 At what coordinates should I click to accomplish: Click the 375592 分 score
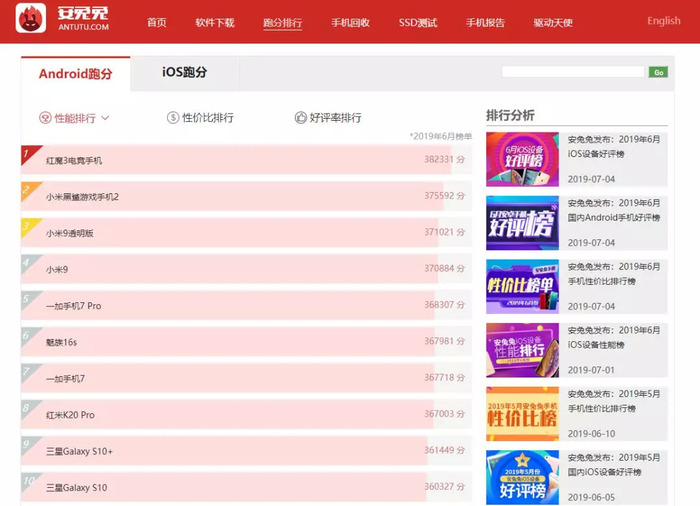tap(444, 196)
